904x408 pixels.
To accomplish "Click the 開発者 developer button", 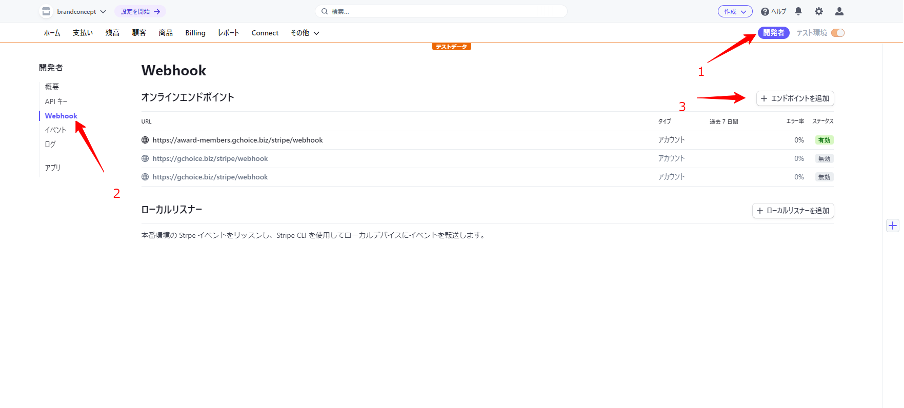I will (x=773, y=33).
